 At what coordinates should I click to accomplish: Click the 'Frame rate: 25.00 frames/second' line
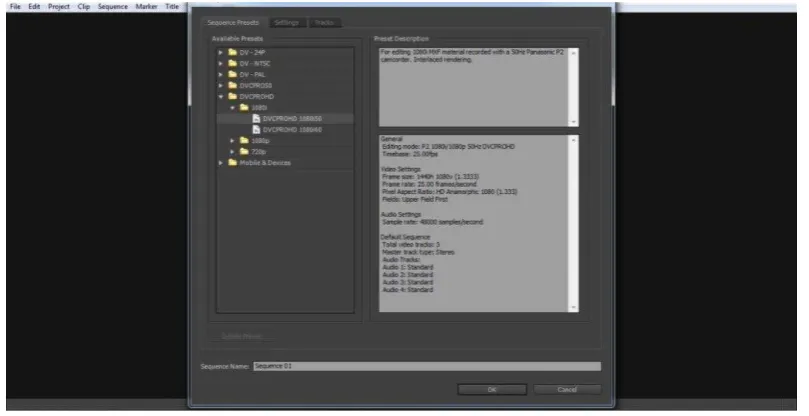[x=430, y=184]
